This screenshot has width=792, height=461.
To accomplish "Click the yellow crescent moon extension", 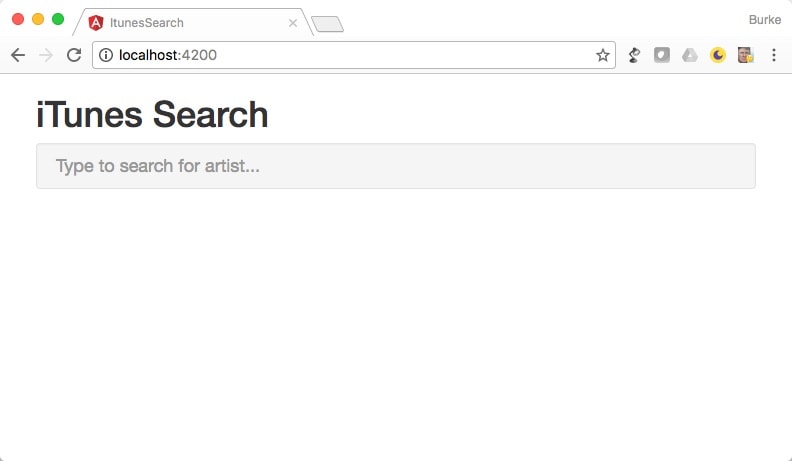I will 718,55.
